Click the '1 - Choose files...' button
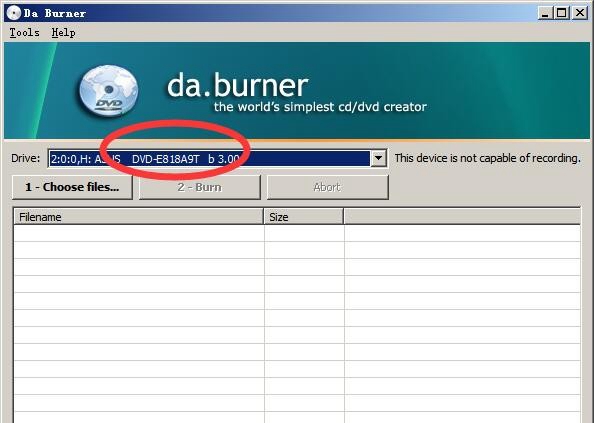The image size is (594, 423). [x=72, y=187]
